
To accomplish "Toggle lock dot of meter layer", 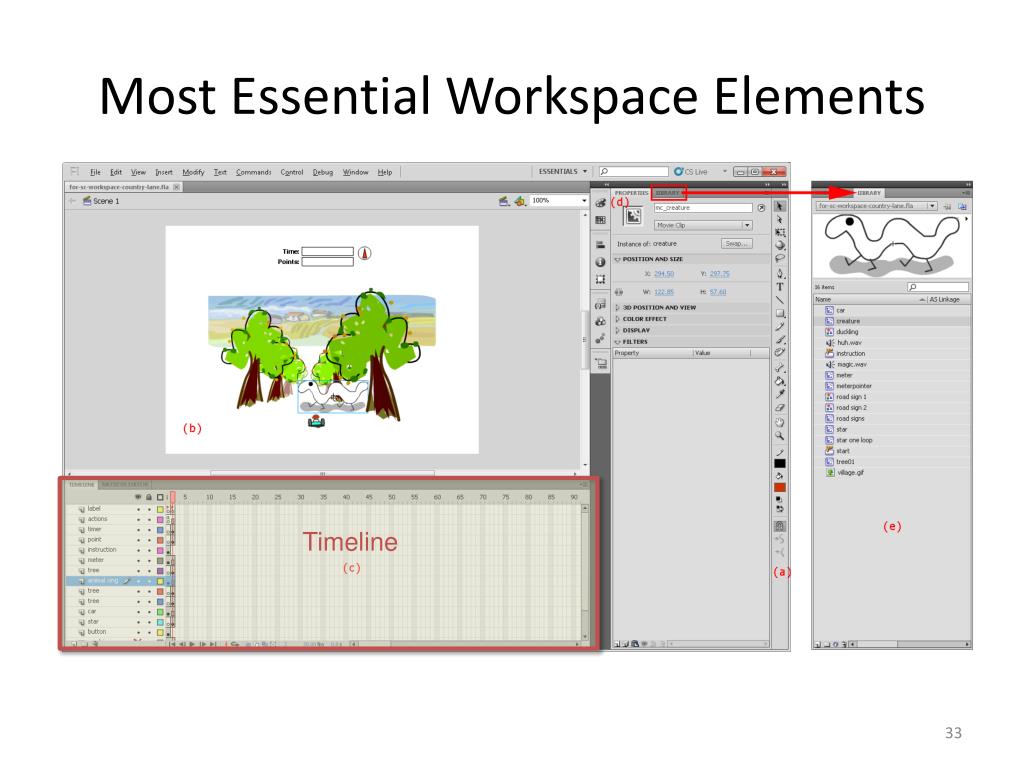I will point(149,560).
